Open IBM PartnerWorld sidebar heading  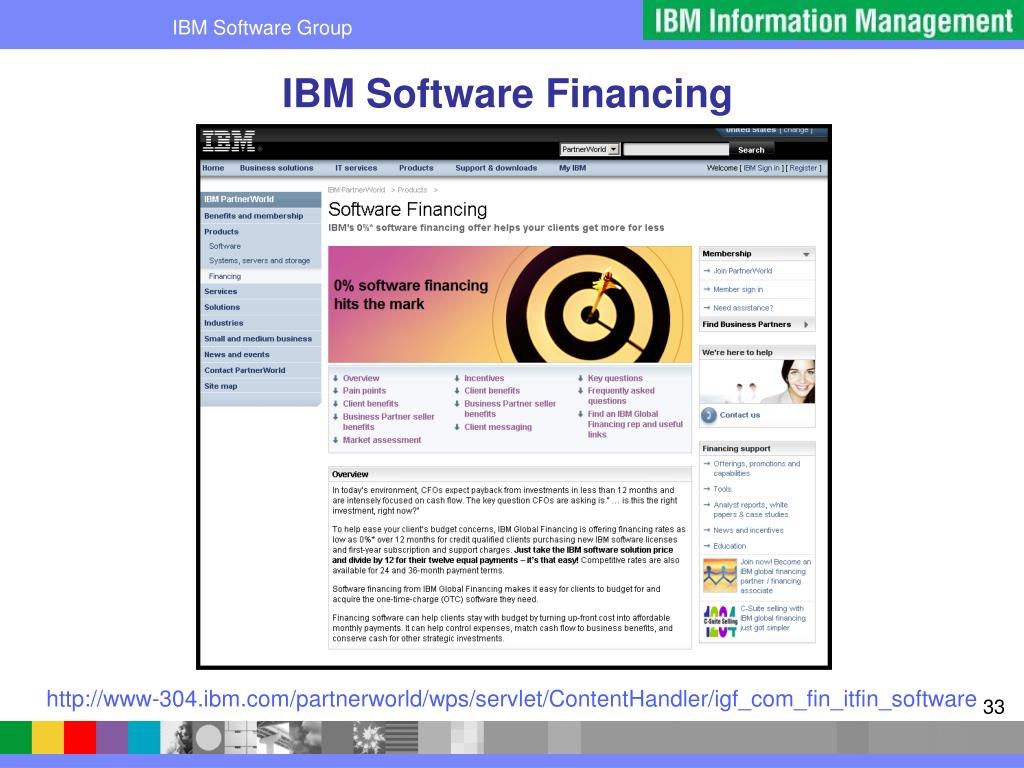tap(261, 199)
